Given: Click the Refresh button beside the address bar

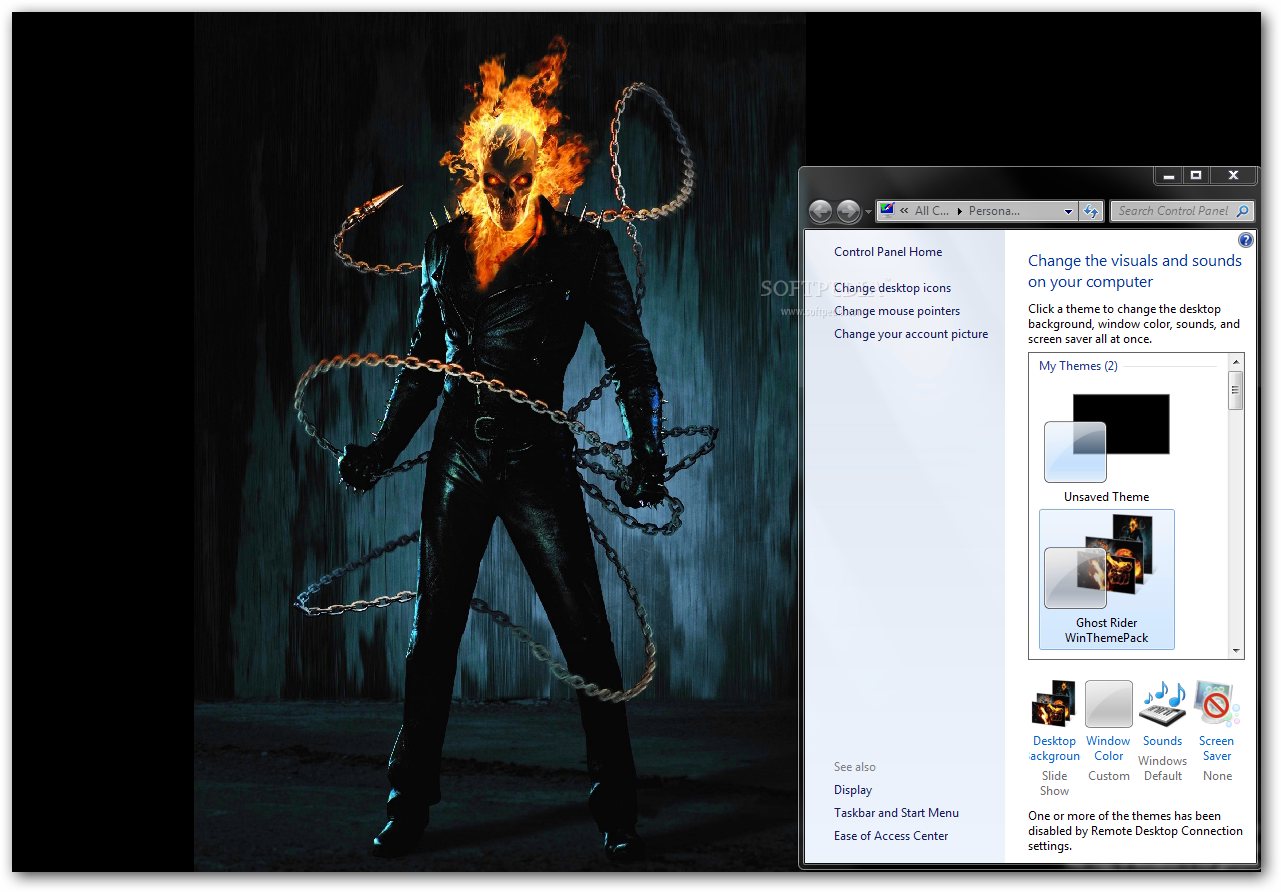Looking at the screenshot, I should click(1091, 211).
